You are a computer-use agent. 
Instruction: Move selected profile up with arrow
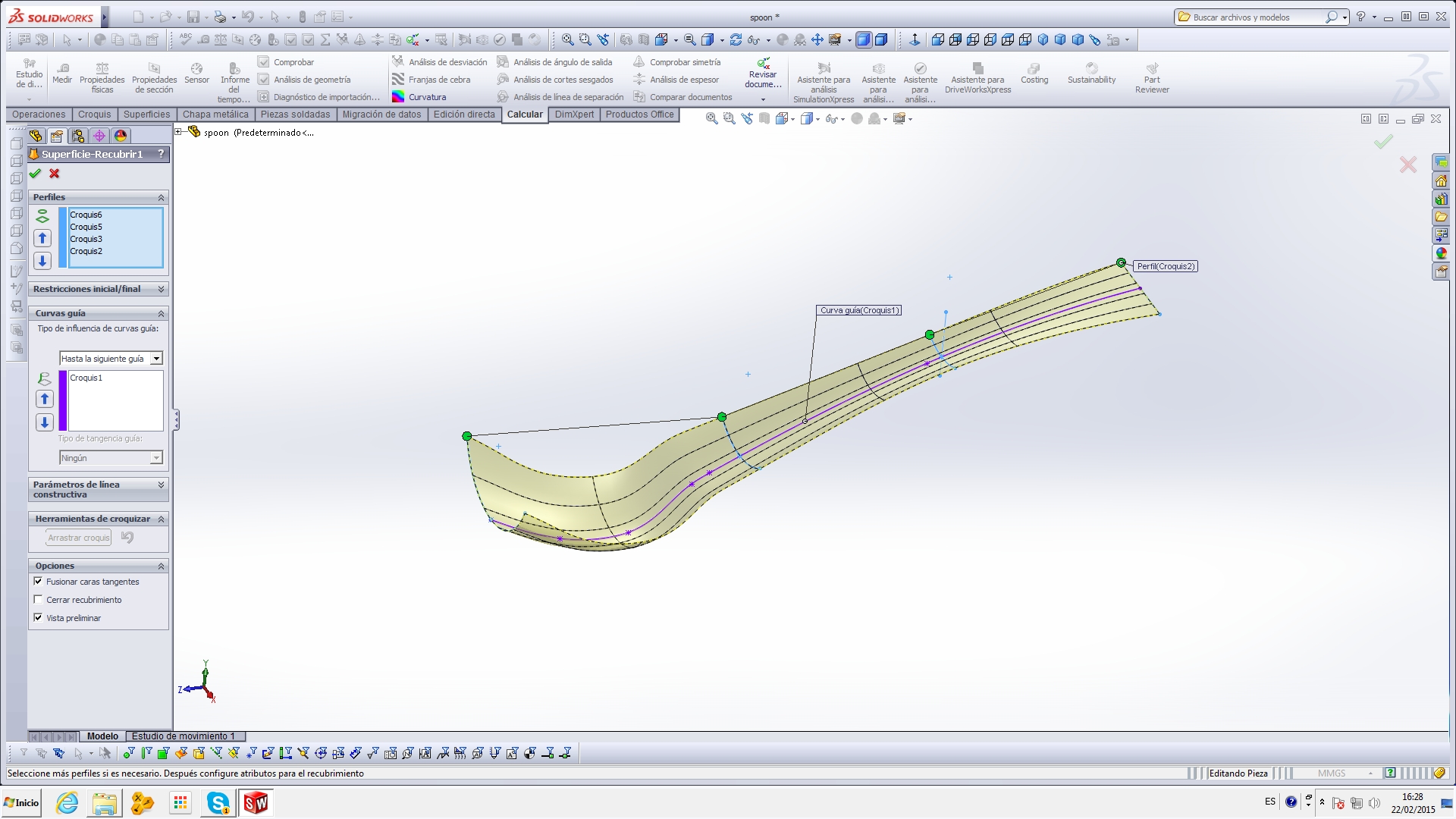42,238
